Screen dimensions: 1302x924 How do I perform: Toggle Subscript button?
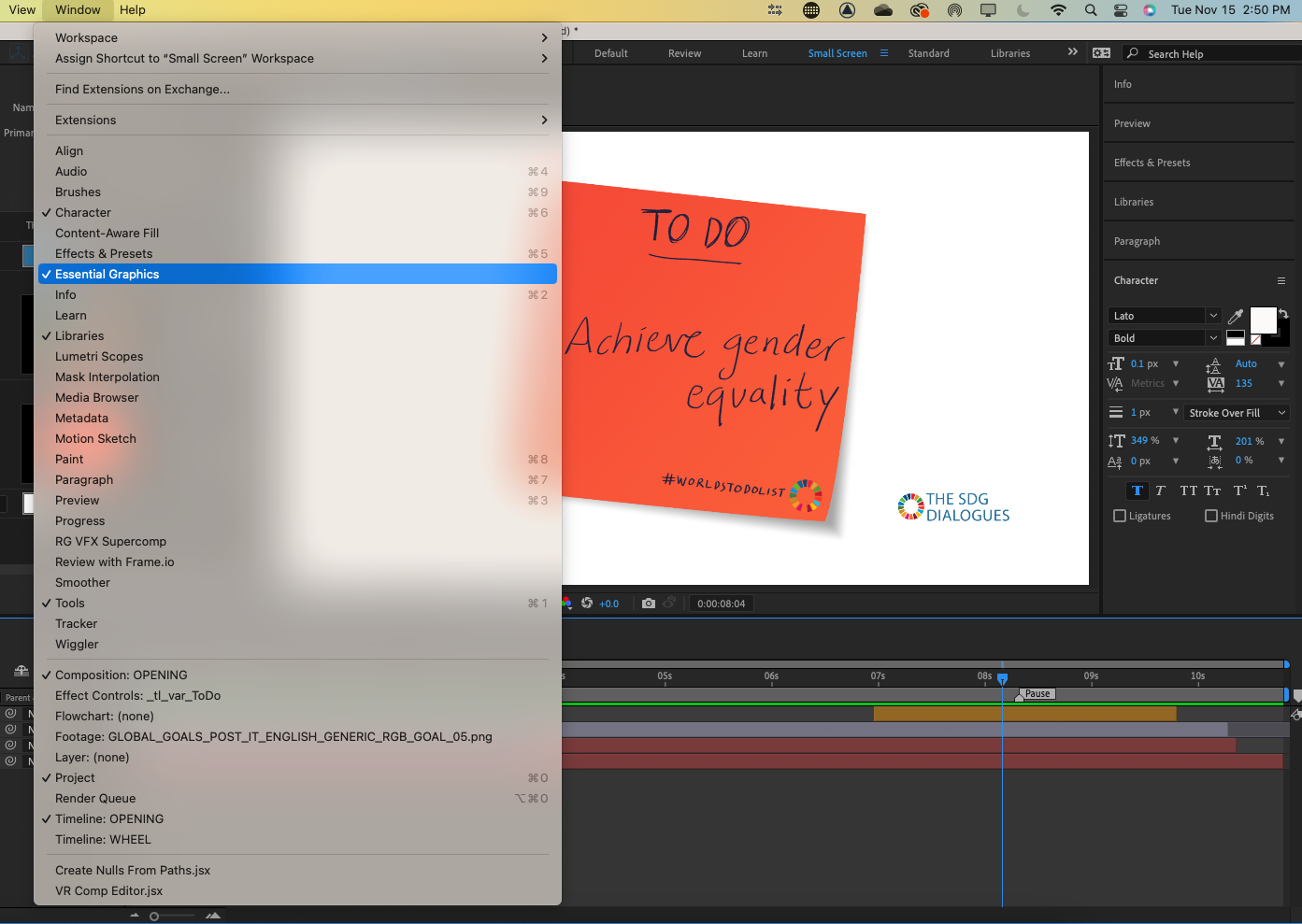1264,490
